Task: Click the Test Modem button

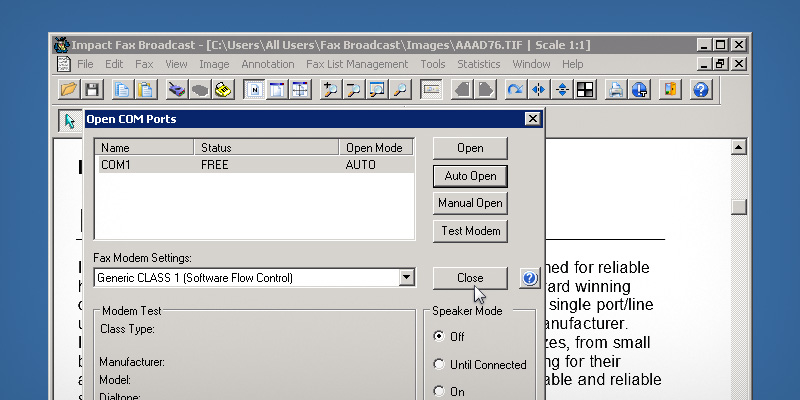Action: coord(470,231)
